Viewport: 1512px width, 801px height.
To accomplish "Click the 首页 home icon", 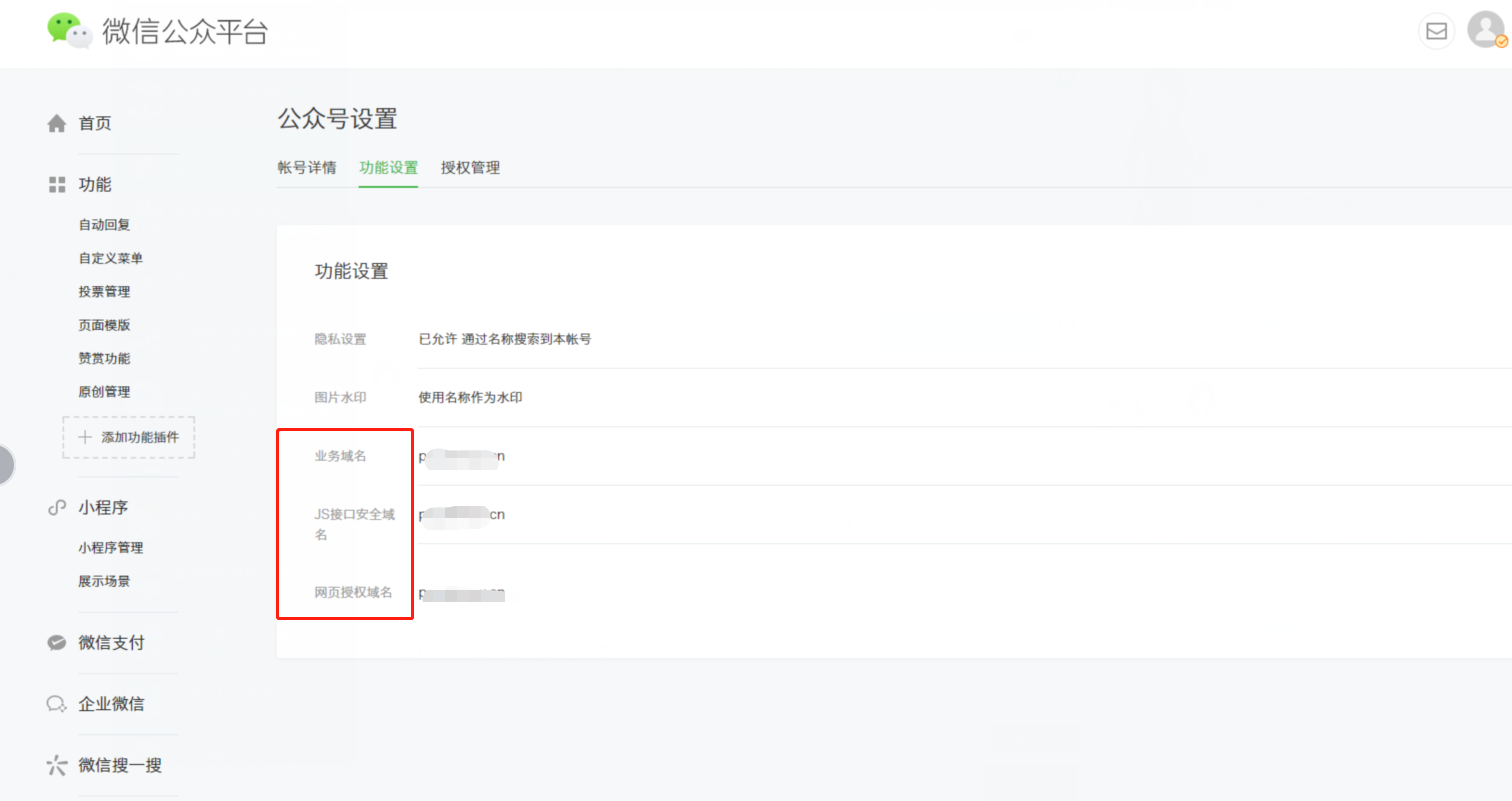I will (x=57, y=124).
